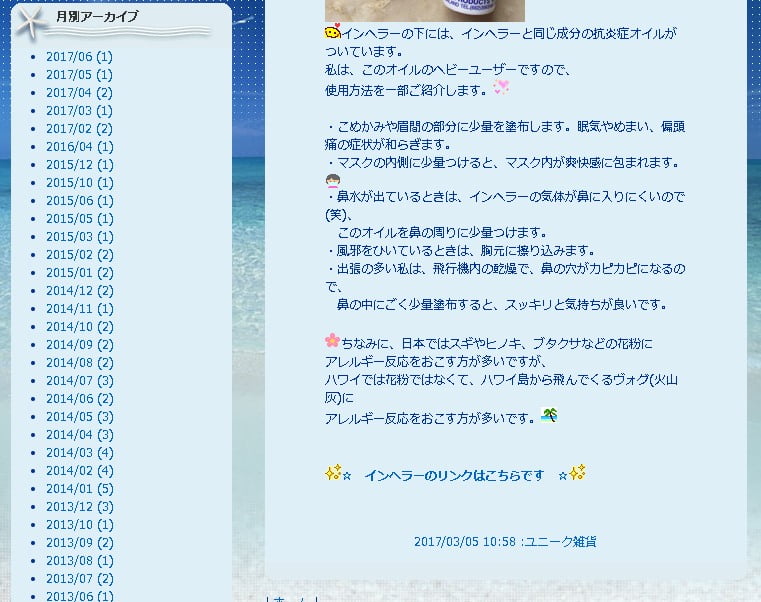
Task: Open the 2015/06 archive link
Action: (80, 201)
